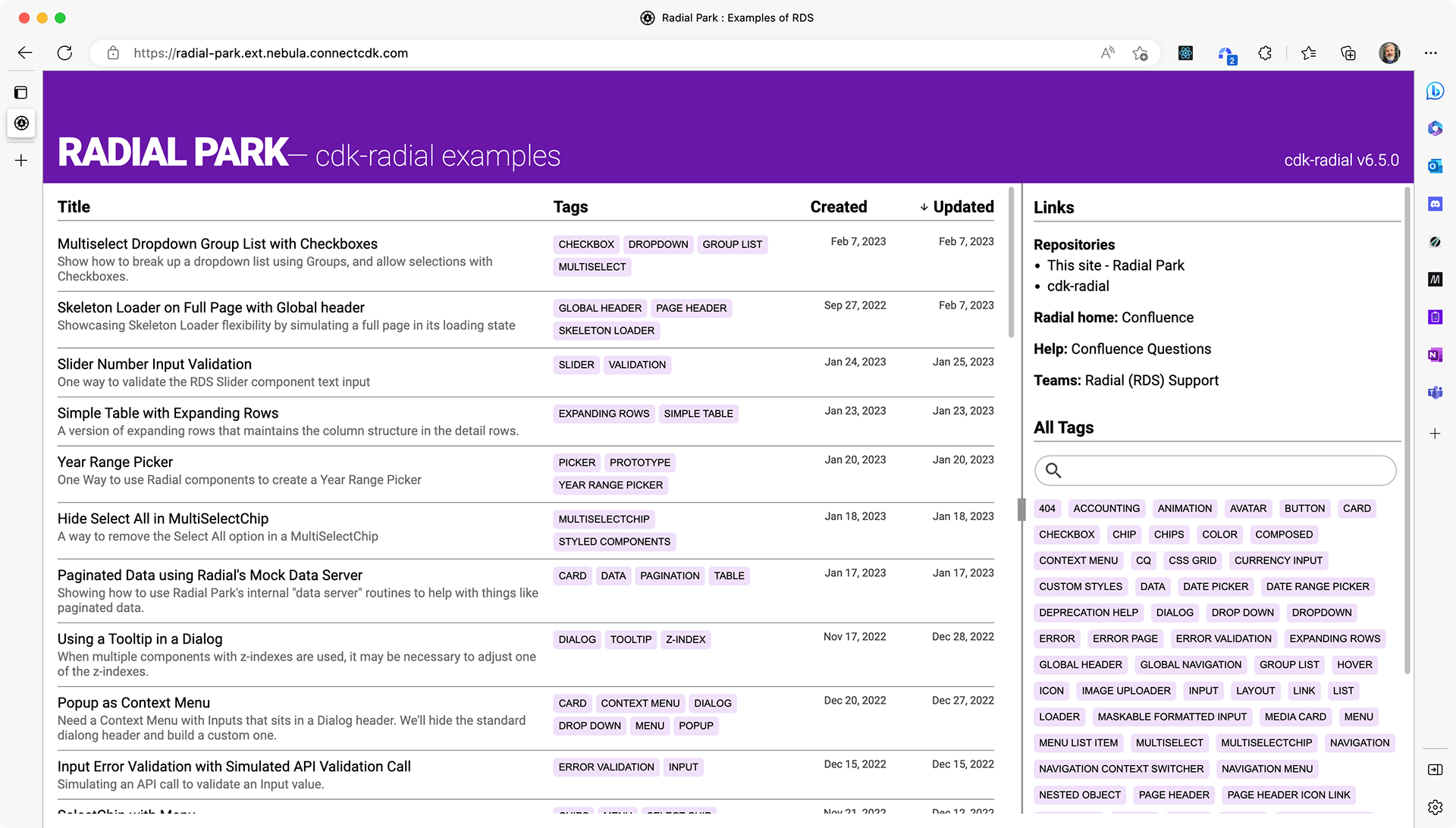Screen dimensions: 1456x828
Task: Open Skeleton Loader on Full Page example
Action: click(211, 308)
